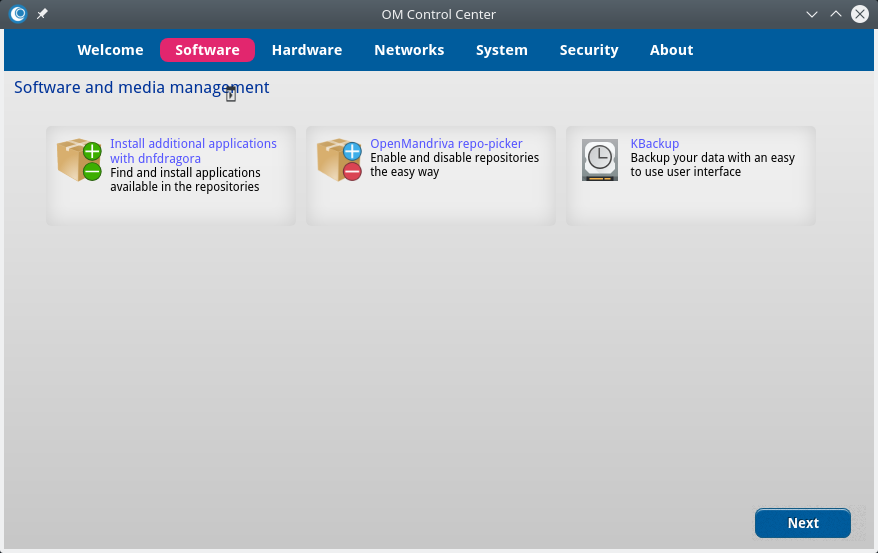Click the OpenMandriva logo in title bar
Viewport: 878px width, 553px height.
(x=18, y=14)
